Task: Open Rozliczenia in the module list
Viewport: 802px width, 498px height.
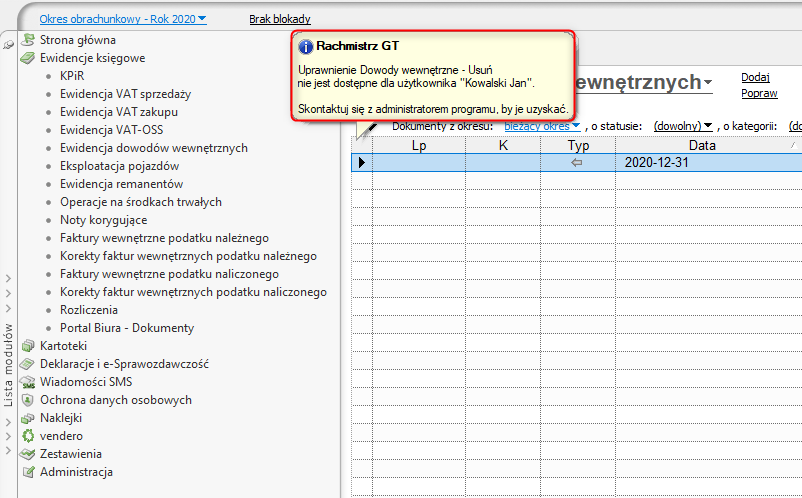Action: (x=88, y=310)
